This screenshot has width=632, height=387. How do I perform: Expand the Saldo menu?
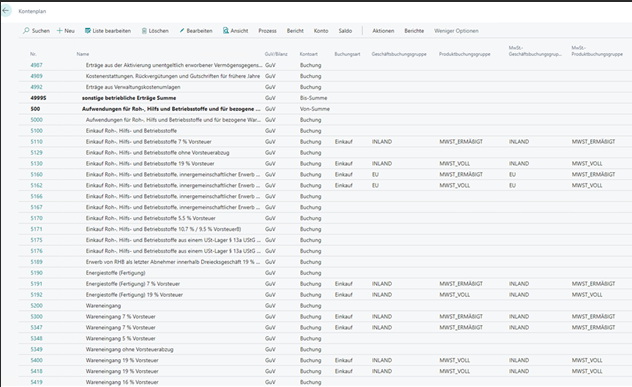click(x=345, y=31)
